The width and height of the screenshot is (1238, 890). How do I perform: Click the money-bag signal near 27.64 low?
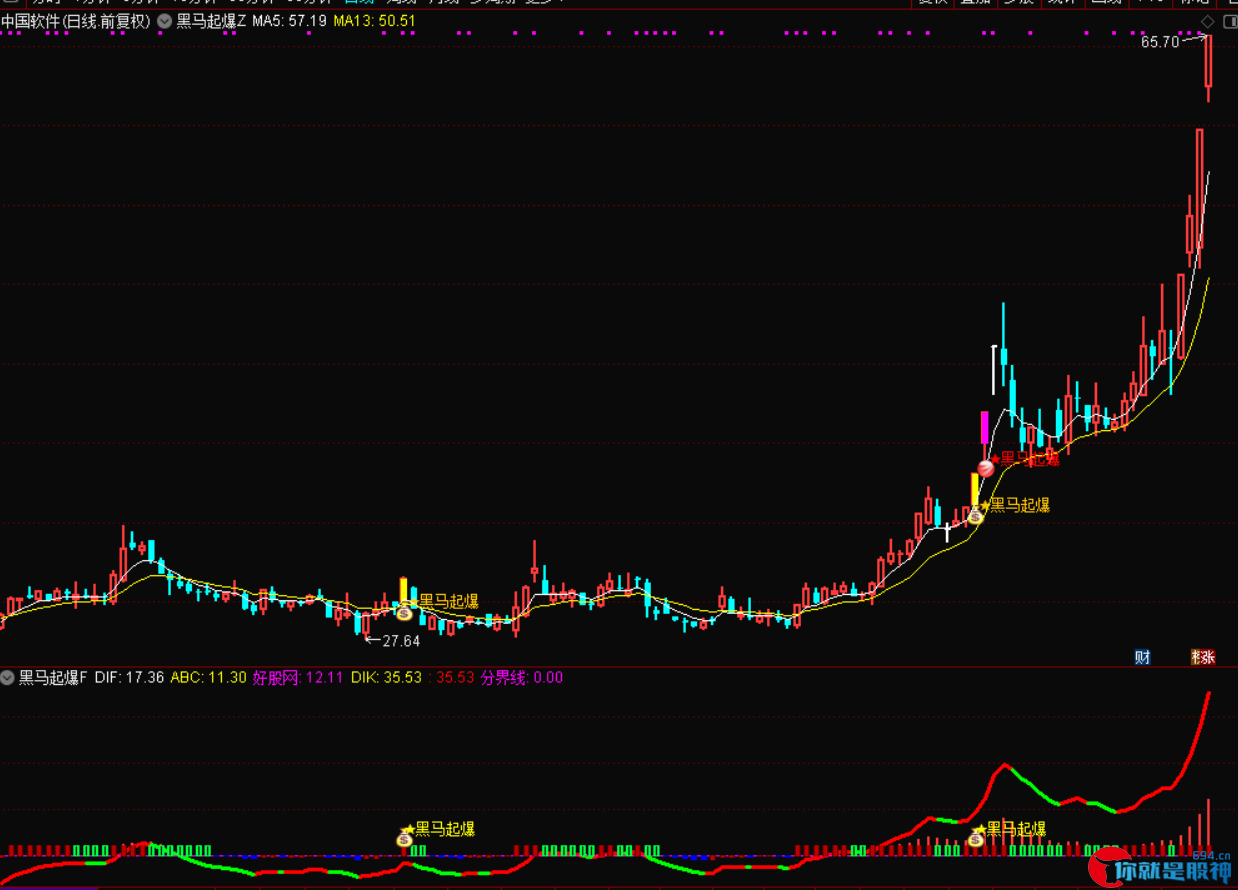(x=404, y=611)
